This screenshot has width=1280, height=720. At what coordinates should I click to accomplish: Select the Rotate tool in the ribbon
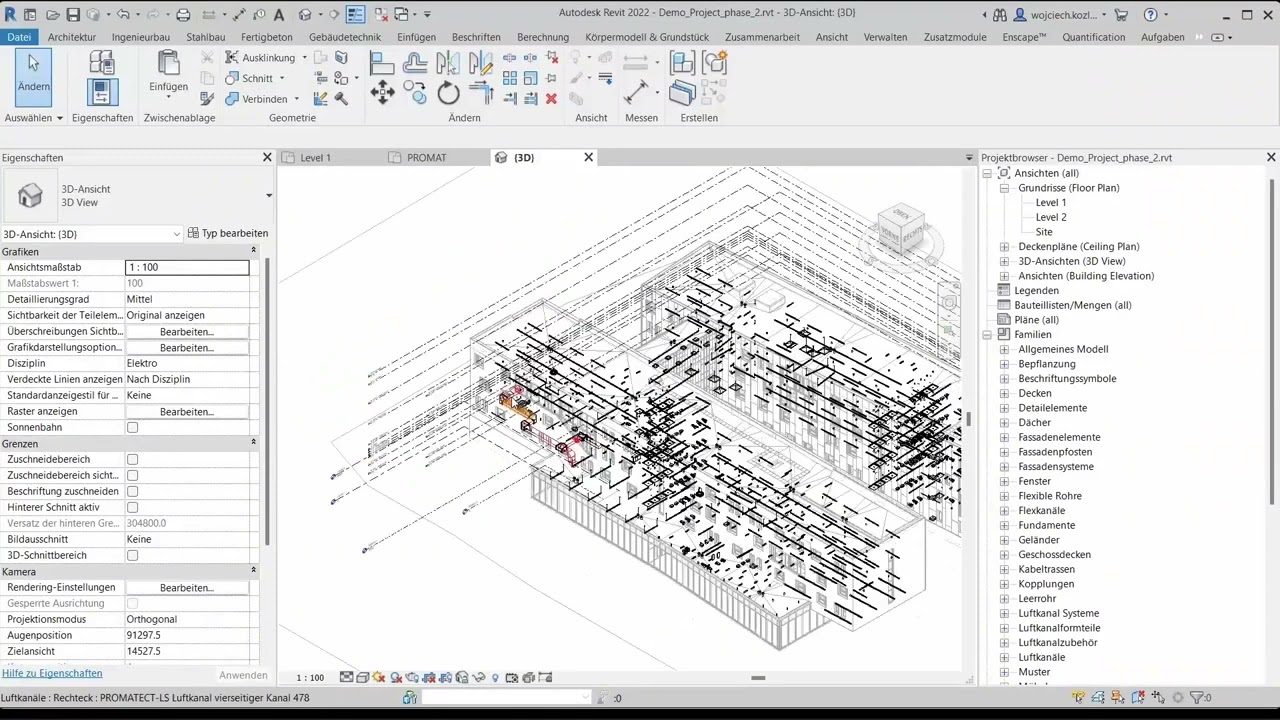[448, 94]
